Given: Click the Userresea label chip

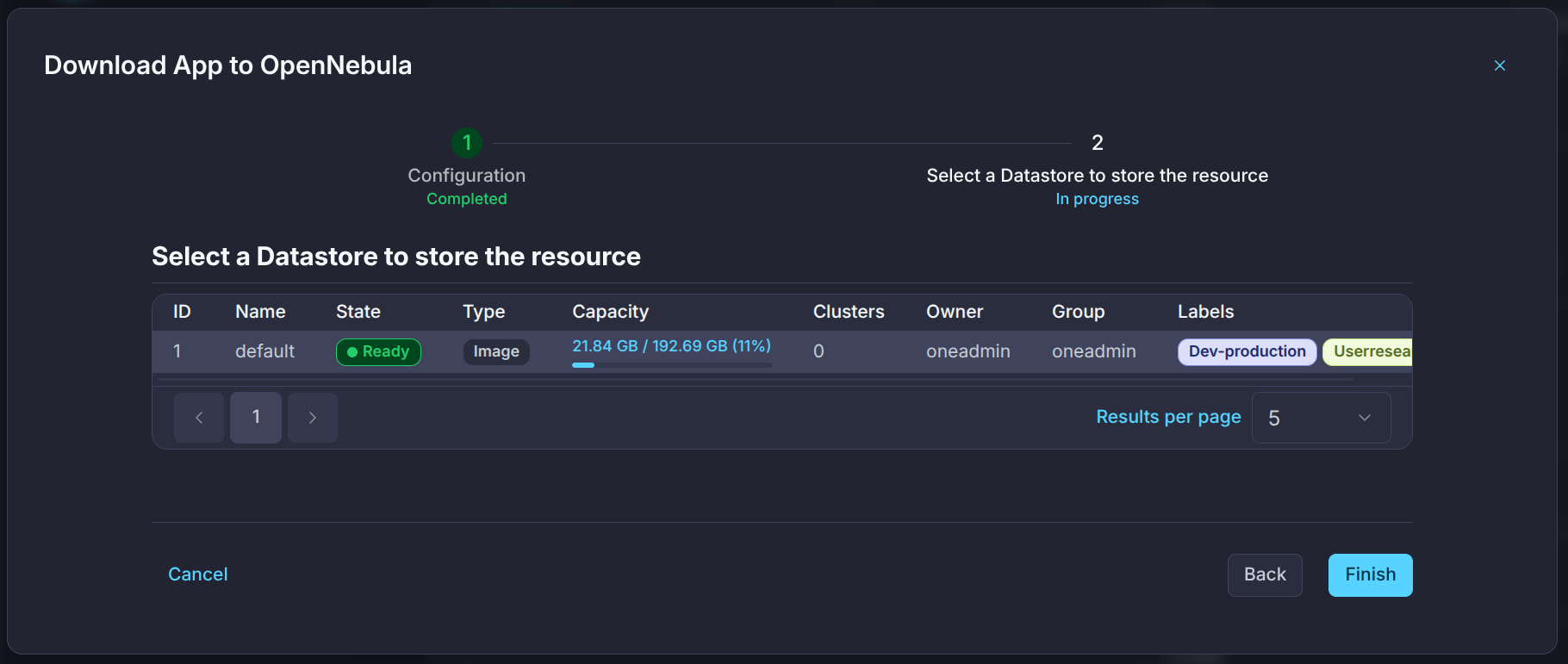Looking at the screenshot, I should 1368,351.
